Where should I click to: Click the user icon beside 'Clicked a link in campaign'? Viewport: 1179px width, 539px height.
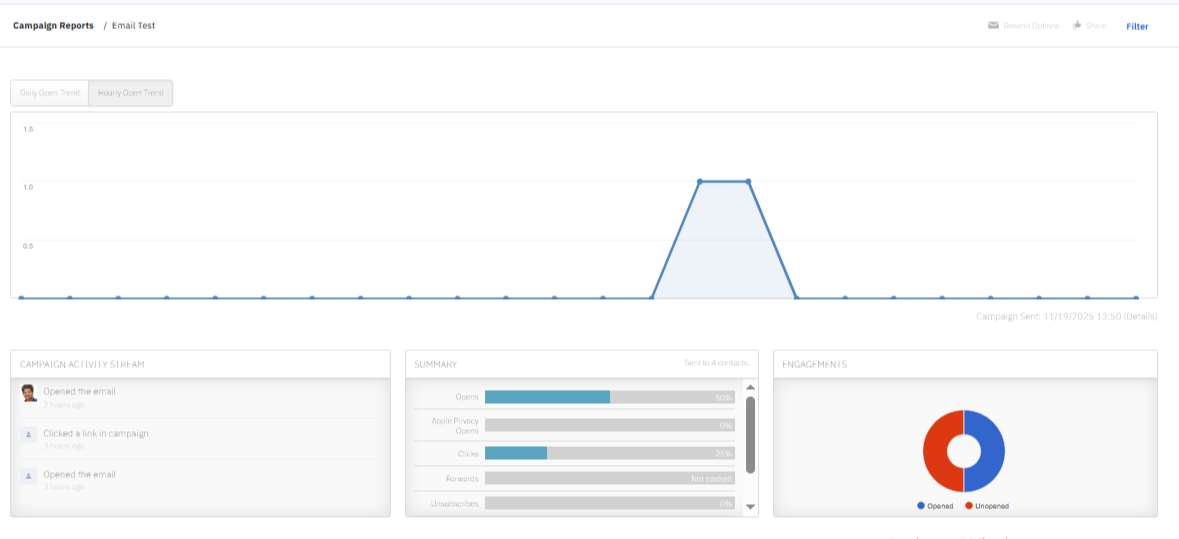click(x=29, y=434)
